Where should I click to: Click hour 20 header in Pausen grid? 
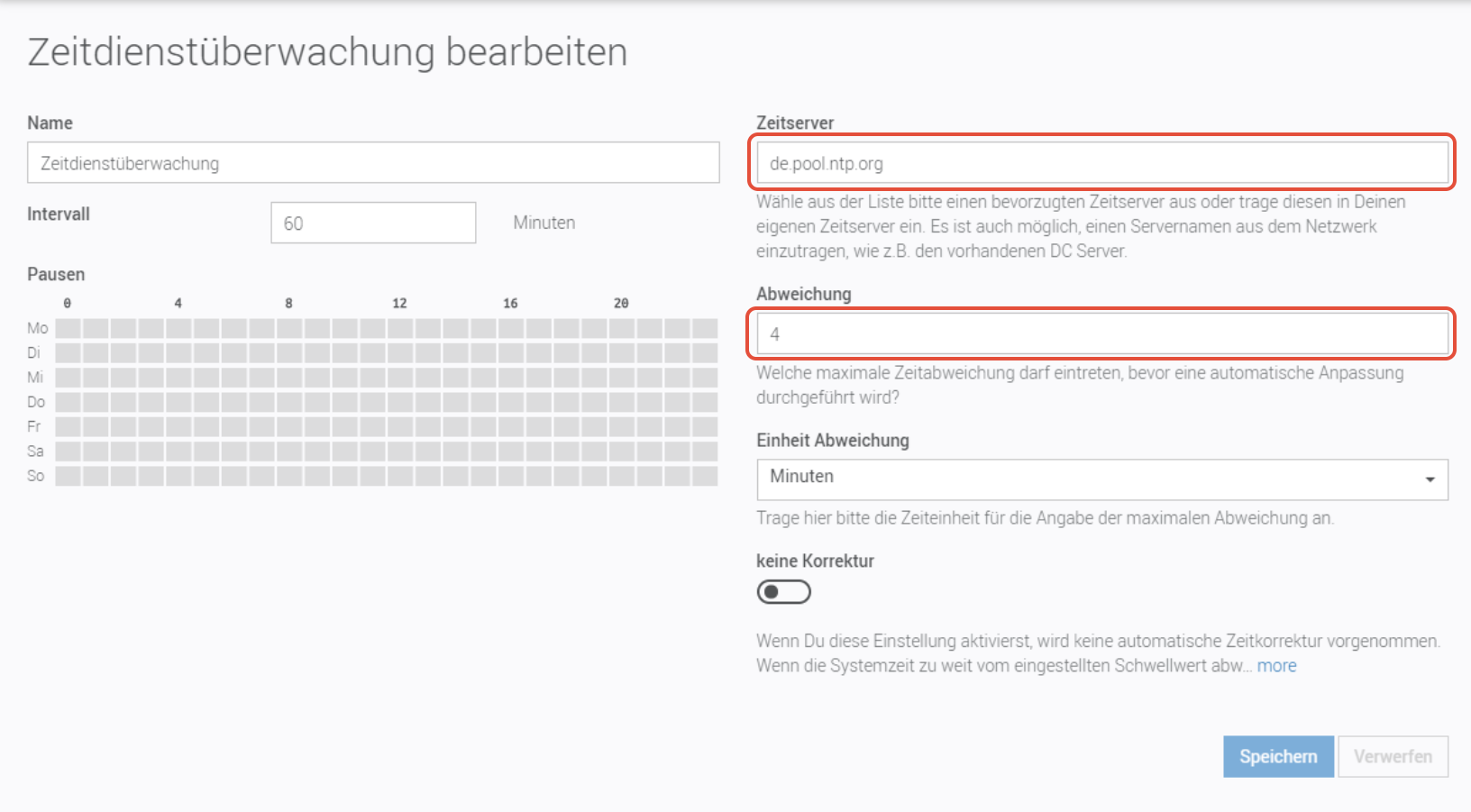pos(622,303)
